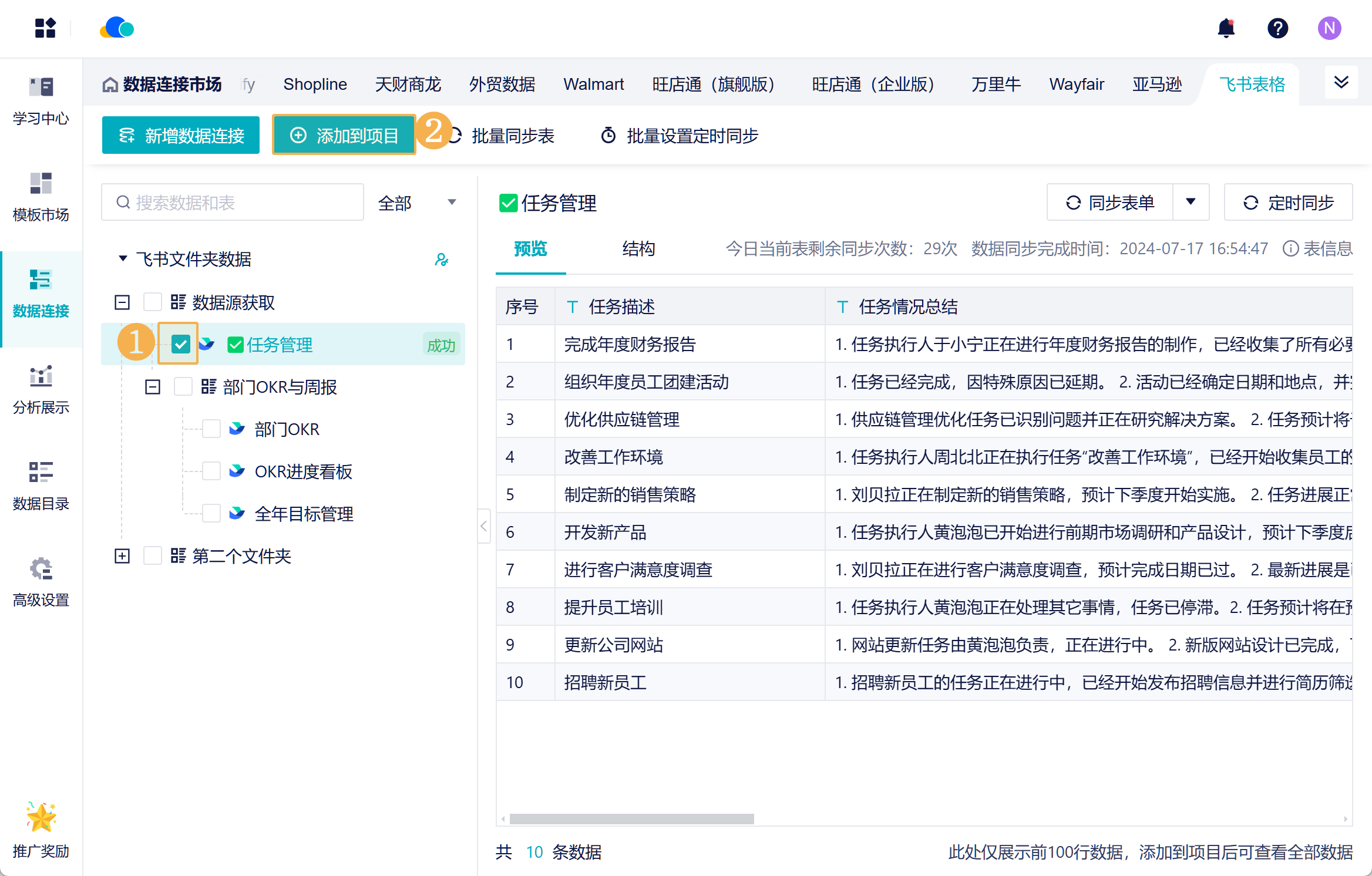The image size is (1372, 876).
Task: Collapse the left panel with arrow handle
Action: pyautogui.click(x=484, y=526)
